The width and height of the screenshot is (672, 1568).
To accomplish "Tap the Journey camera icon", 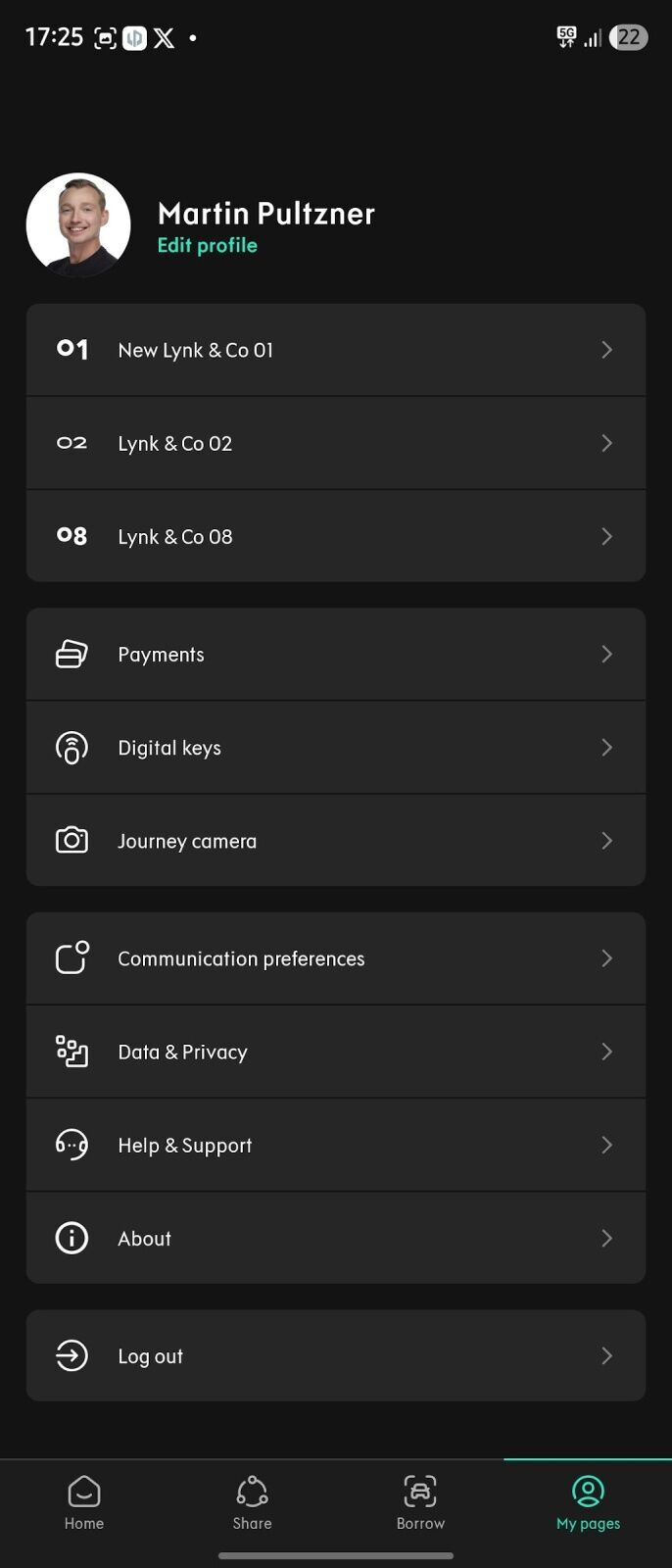I will pyautogui.click(x=72, y=841).
